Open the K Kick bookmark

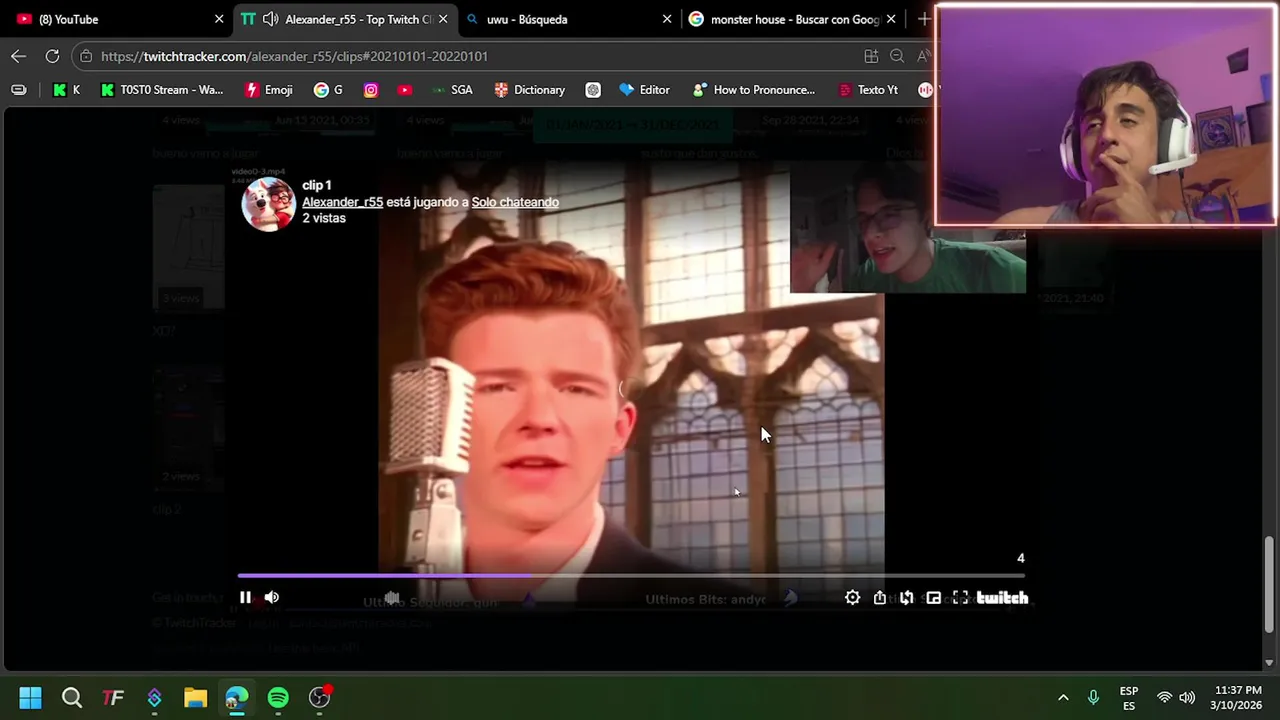pyautogui.click(x=66, y=90)
